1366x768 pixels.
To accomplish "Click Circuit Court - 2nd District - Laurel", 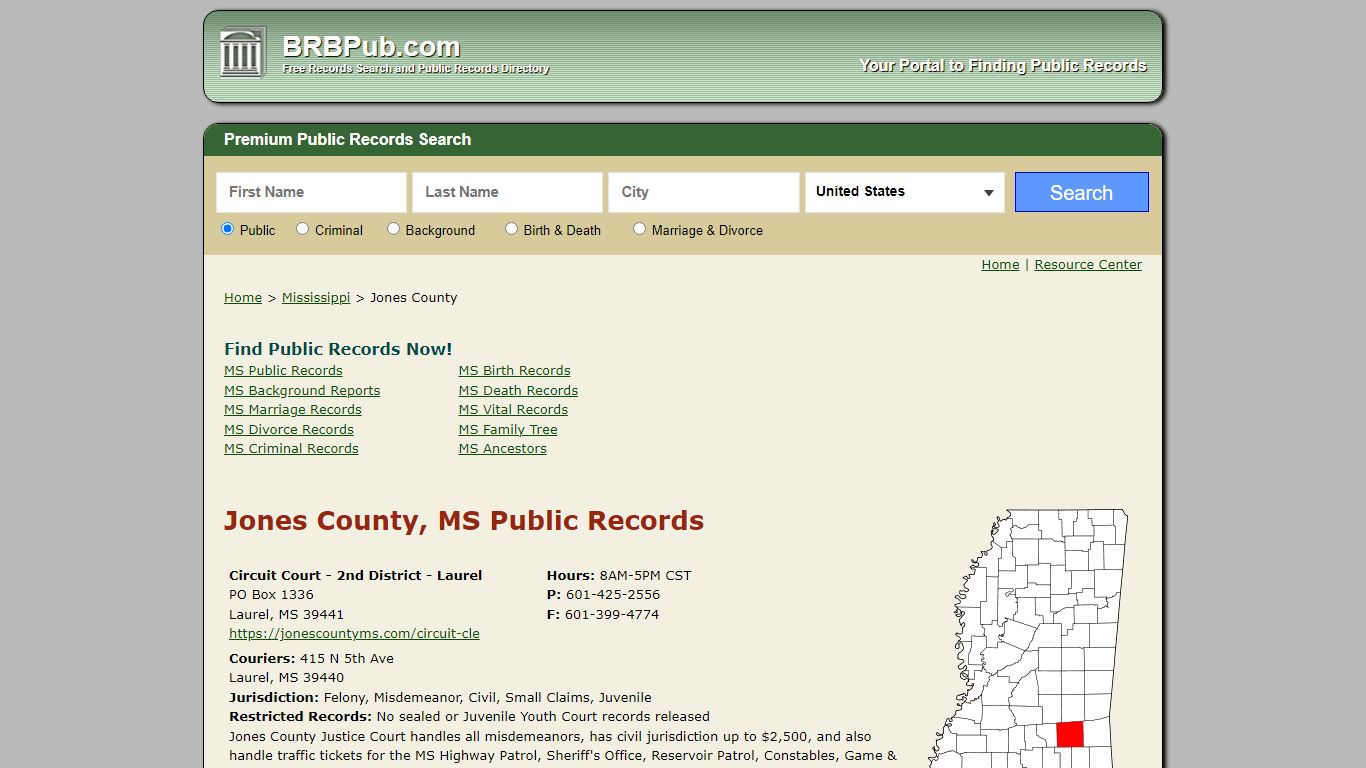I will pos(356,576).
